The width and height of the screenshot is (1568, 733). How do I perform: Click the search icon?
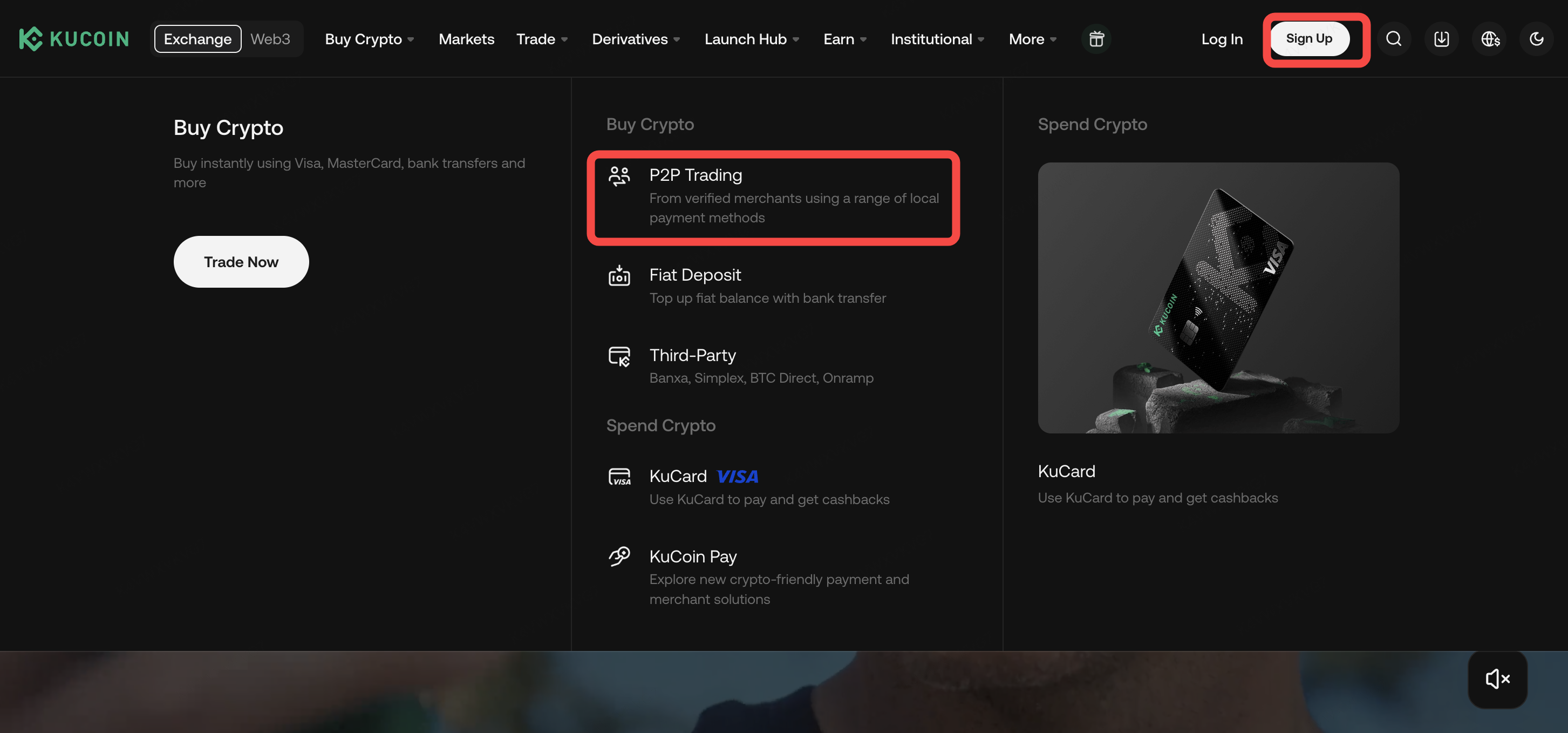[x=1393, y=38]
